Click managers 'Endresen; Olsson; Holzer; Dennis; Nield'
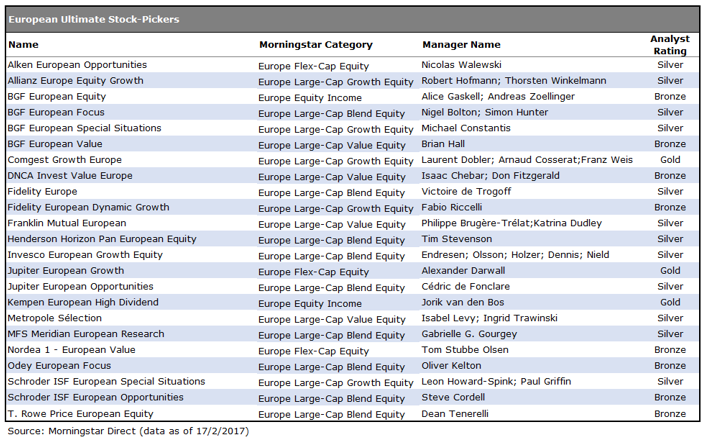The width and height of the screenshot is (708, 442). click(x=515, y=255)
